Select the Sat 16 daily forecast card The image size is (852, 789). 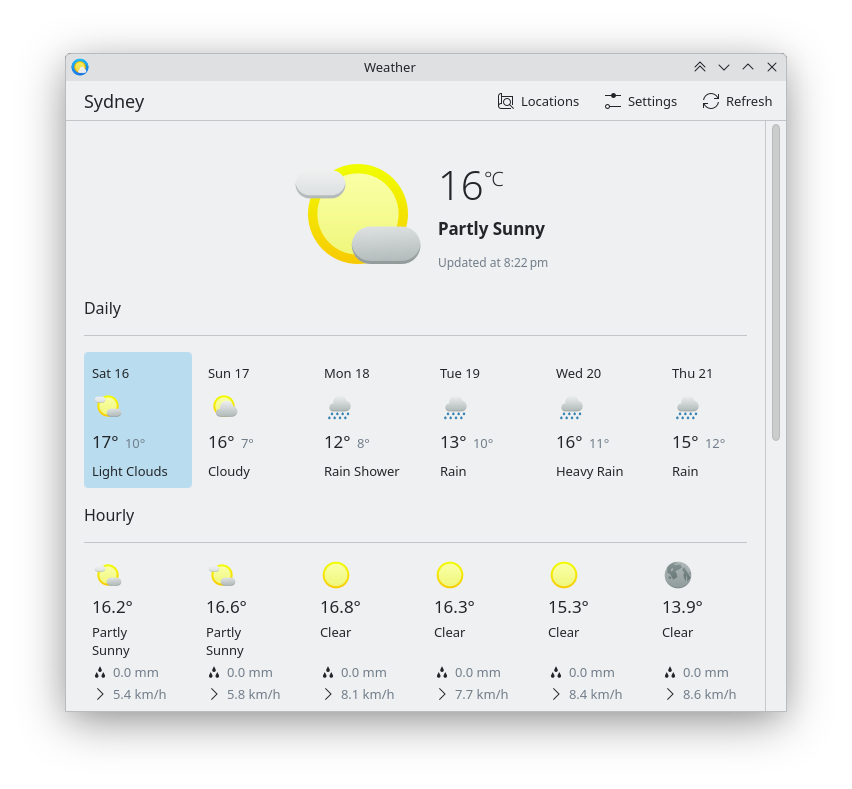coord(137,419)
